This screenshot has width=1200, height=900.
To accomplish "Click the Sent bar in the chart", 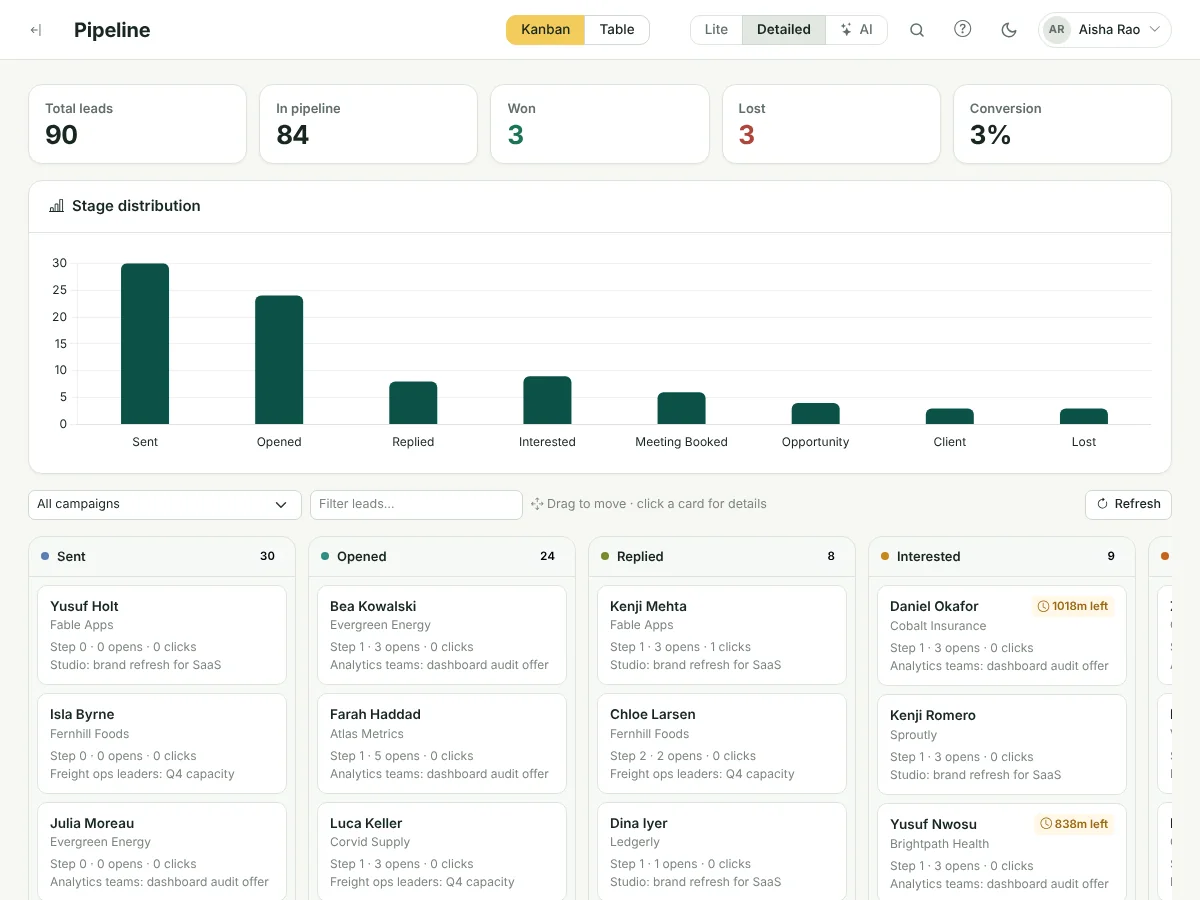I will (145, 344).
